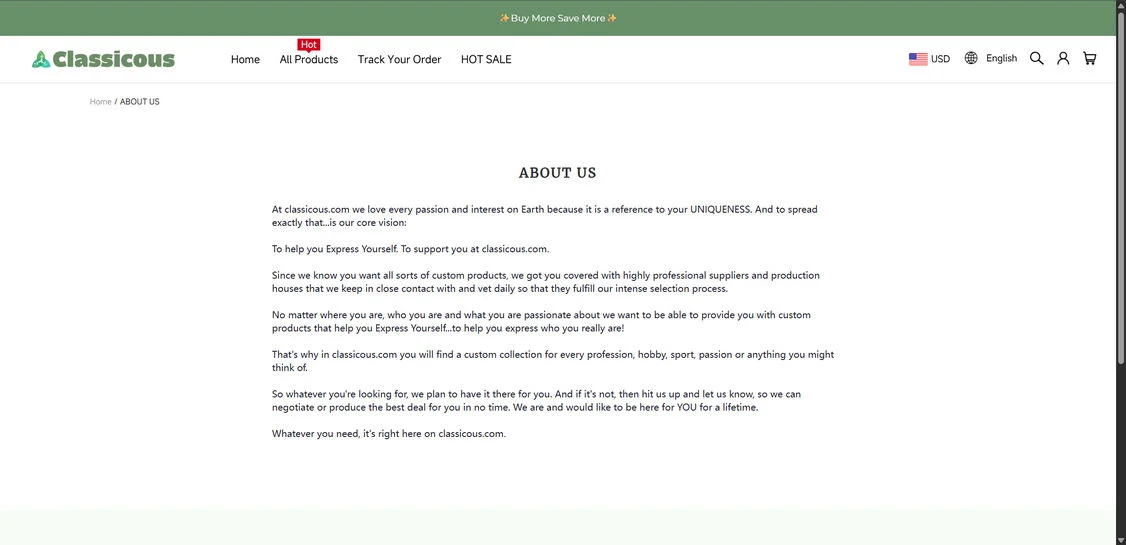1126x545 pixels.
Task: Click the paragraph starting 'Whatever you need'
Action: [x=388, y=434]
